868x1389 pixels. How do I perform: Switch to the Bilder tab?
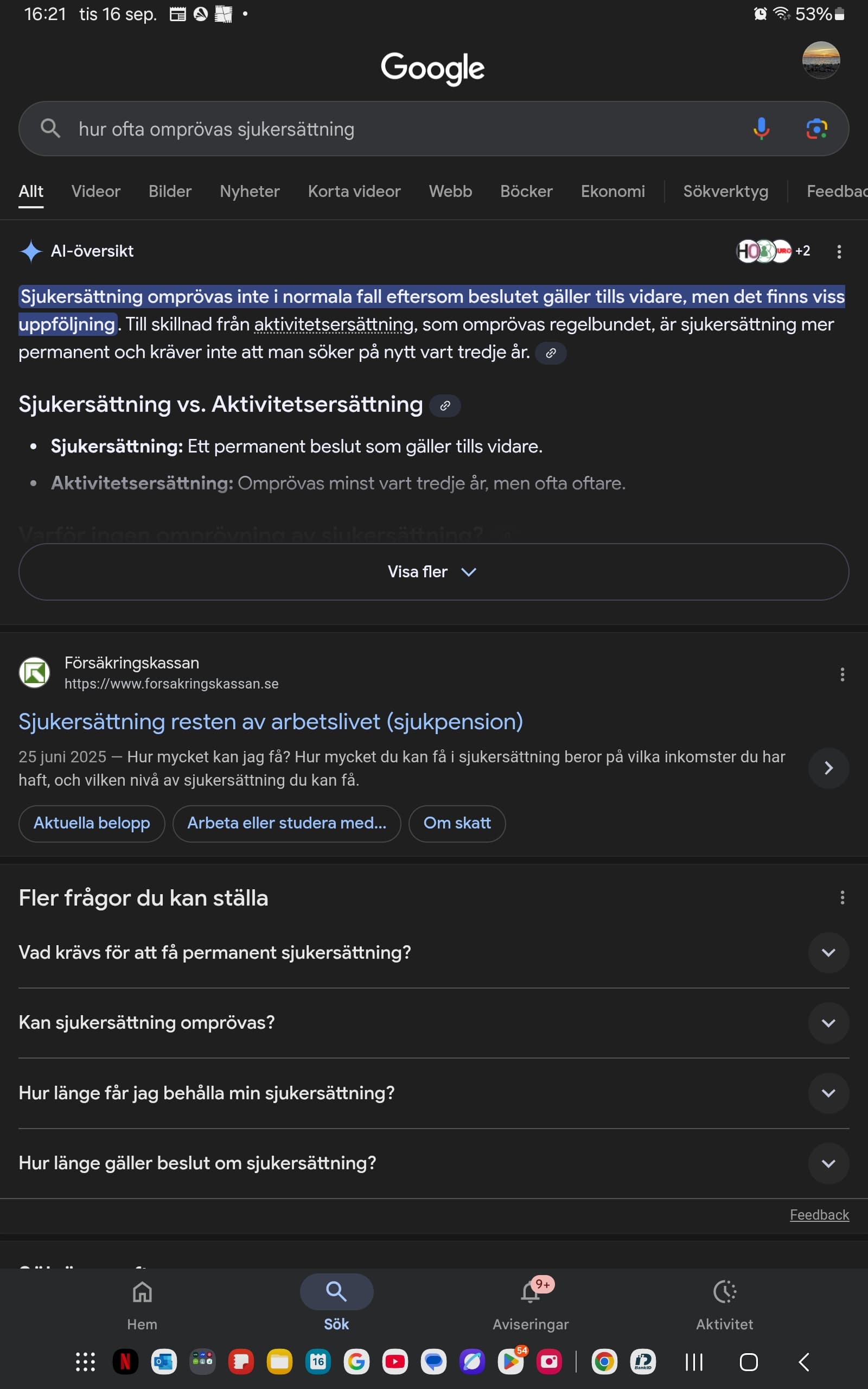170,191
